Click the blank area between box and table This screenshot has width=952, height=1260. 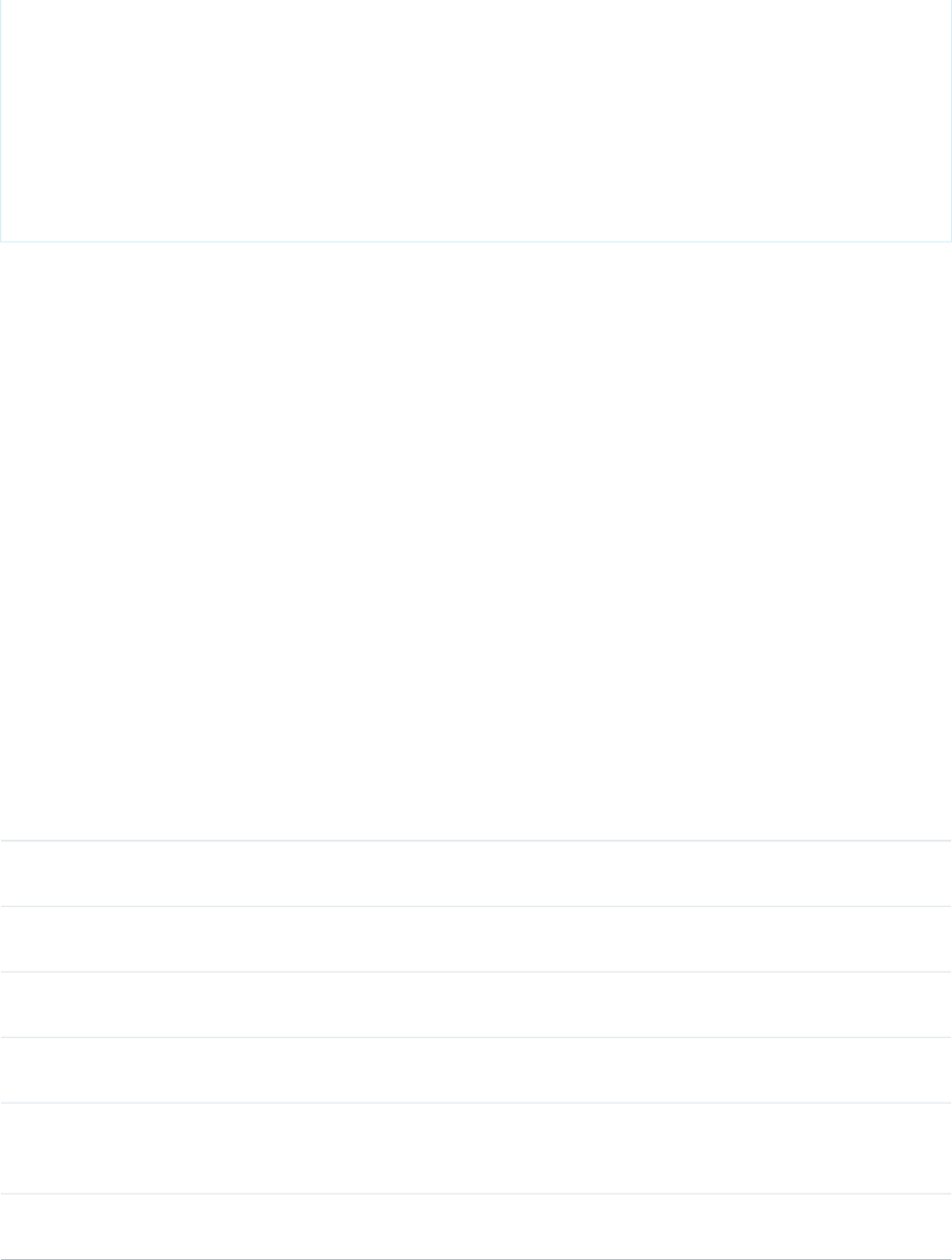pos(476,541)
